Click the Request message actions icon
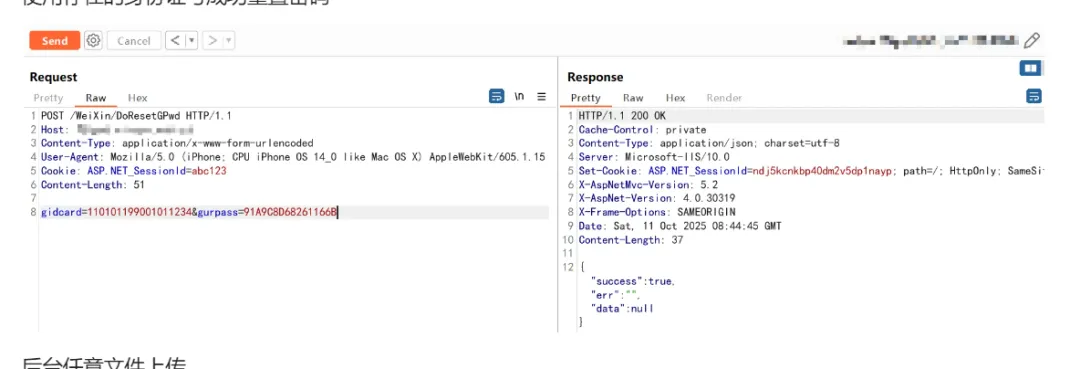 tap(497, 96)
